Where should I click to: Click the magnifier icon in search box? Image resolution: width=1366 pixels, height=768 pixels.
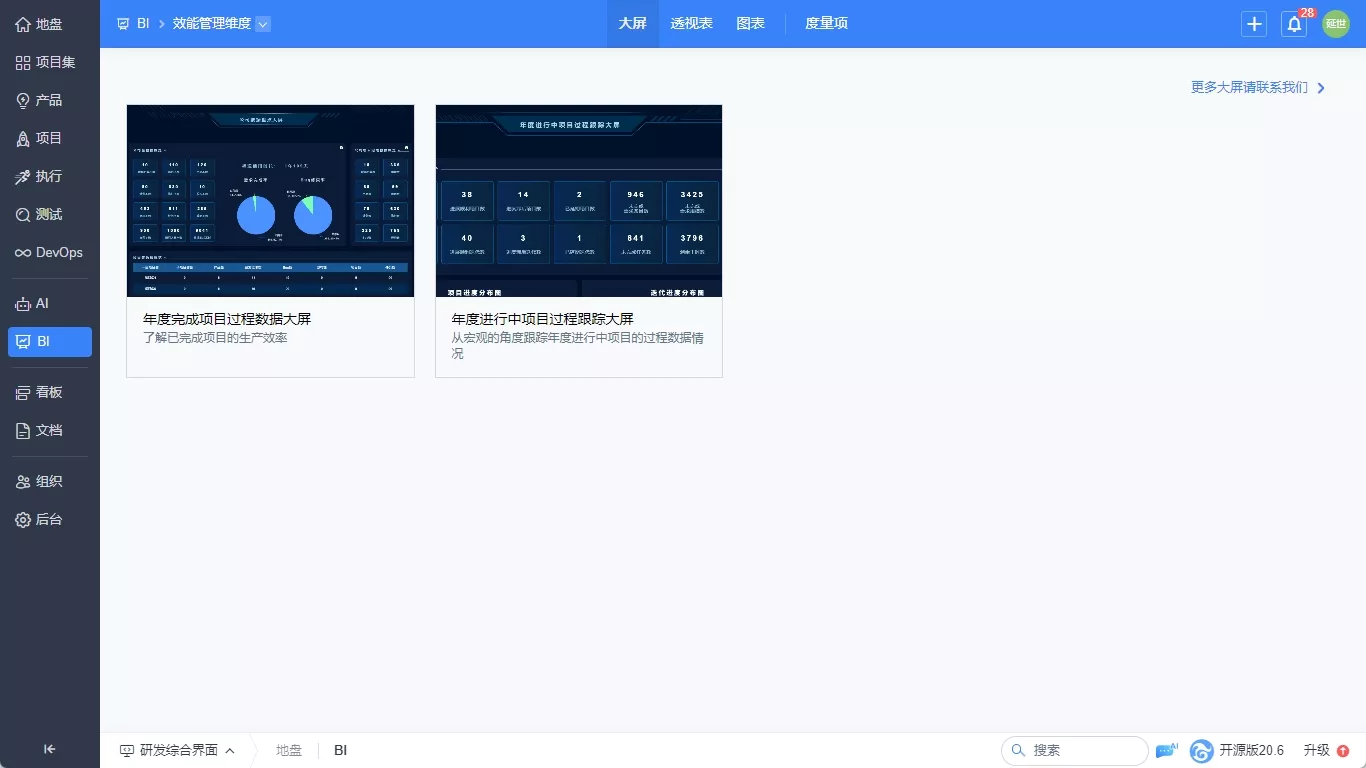(x=1018, y=750)
